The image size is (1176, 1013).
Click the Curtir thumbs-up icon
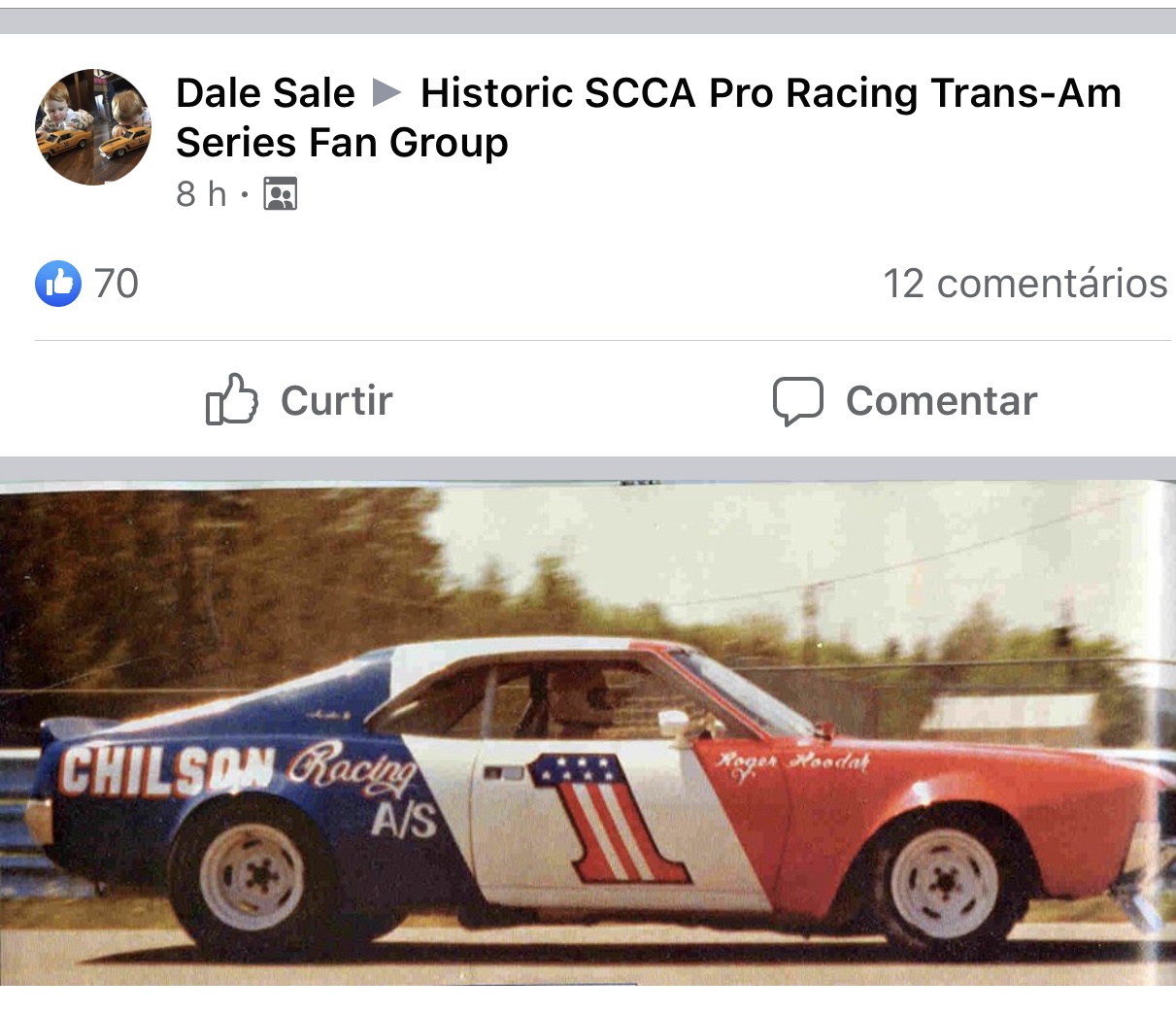click(231, 399)
